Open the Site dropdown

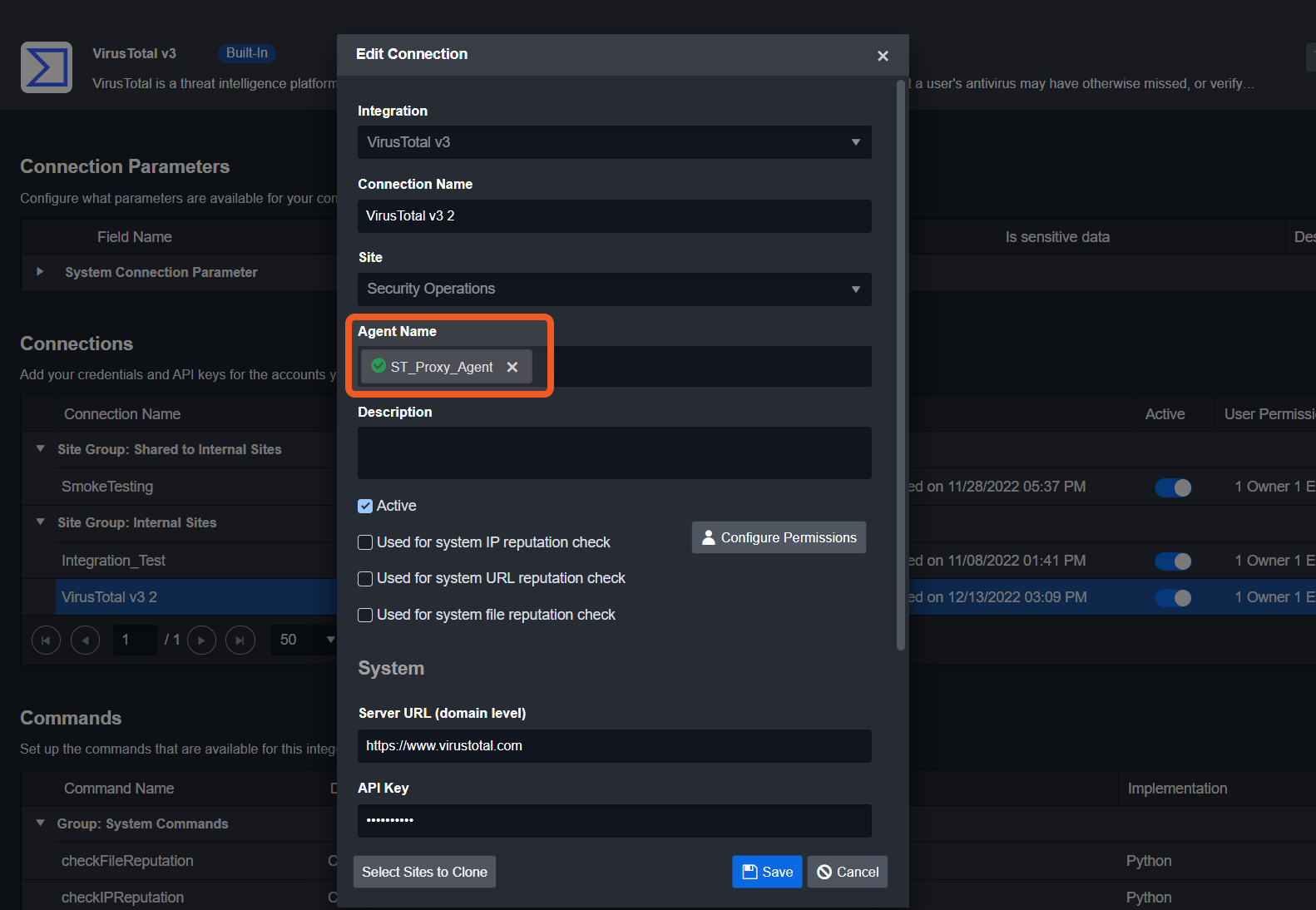coord(614,289)
